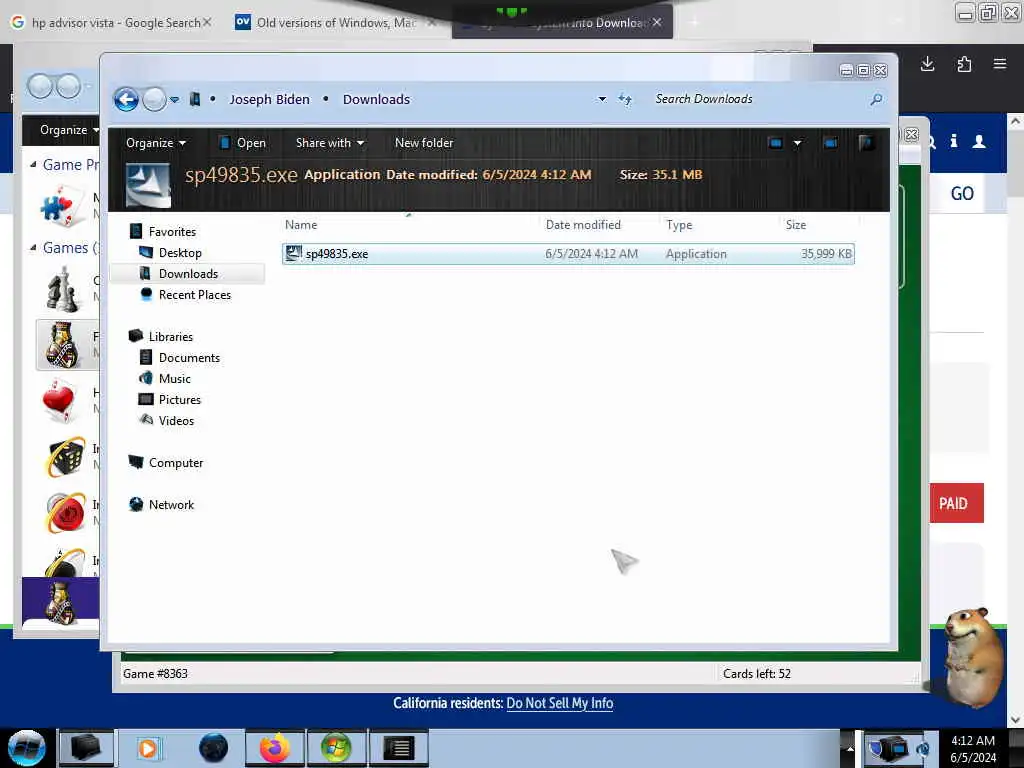The width and height of the screenshot is (1024, 768).
Task: Select Computer in navigation pane
Action: click(x=176, y=462)
